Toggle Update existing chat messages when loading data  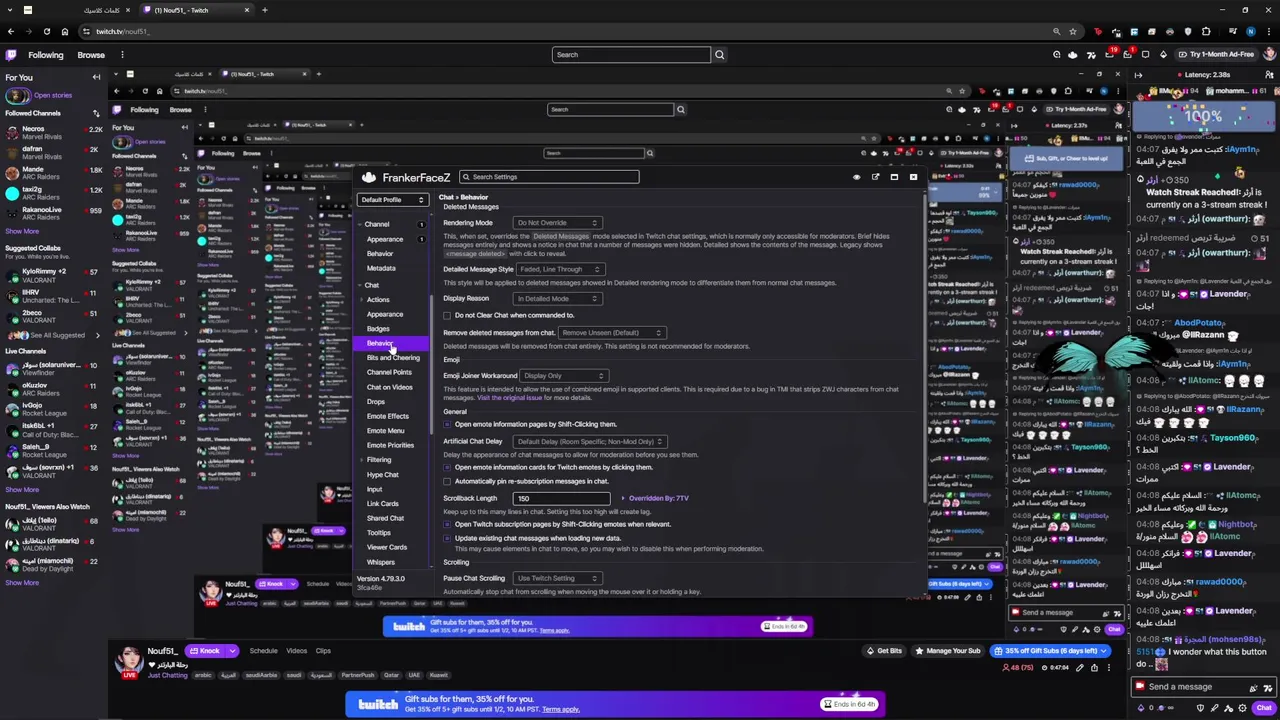point(447,538)
